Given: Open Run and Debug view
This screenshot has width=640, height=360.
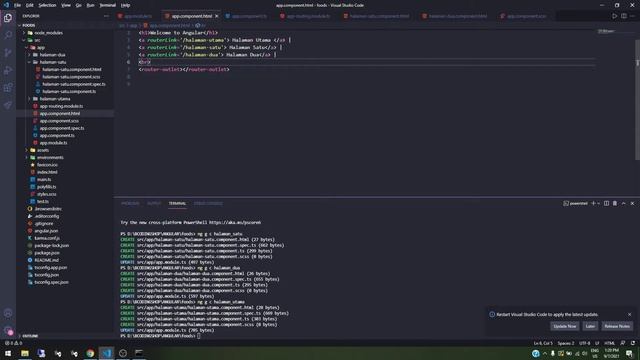Looking at the screenshot, I should (8, 70).
